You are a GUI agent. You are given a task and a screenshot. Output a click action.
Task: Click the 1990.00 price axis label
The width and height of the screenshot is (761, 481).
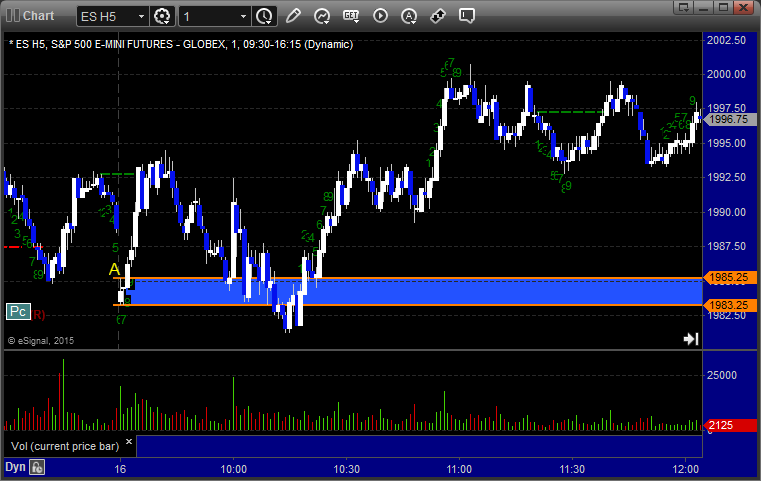[727, 212]
